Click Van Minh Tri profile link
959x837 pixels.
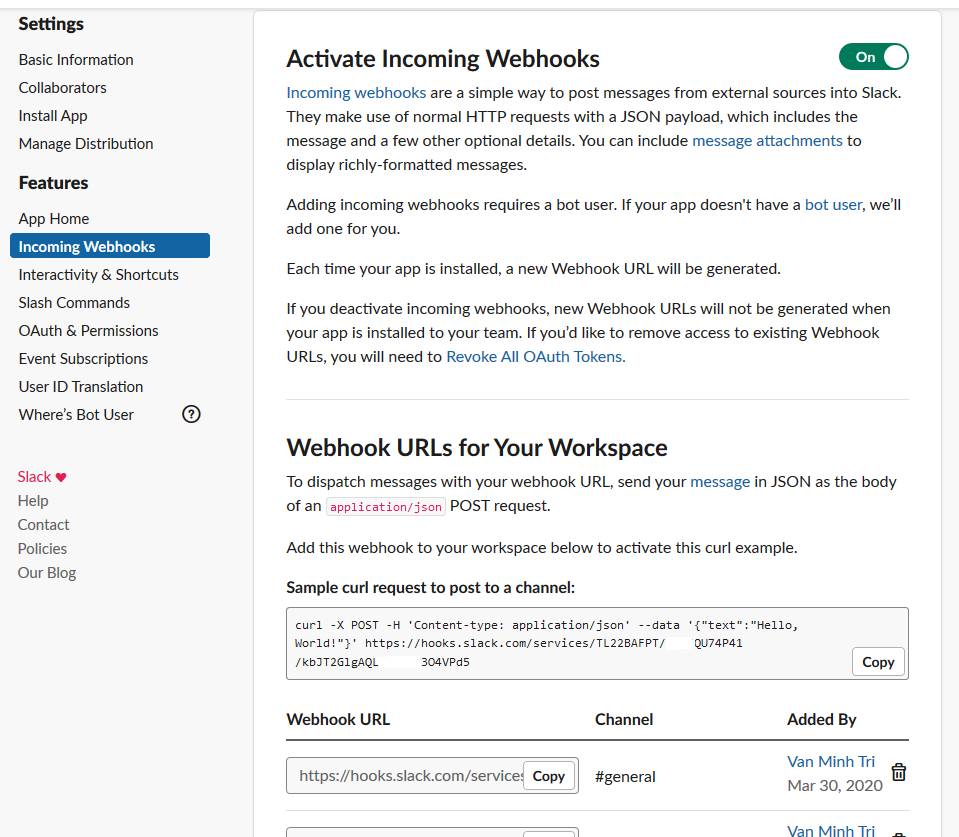(x=831, y=761)
